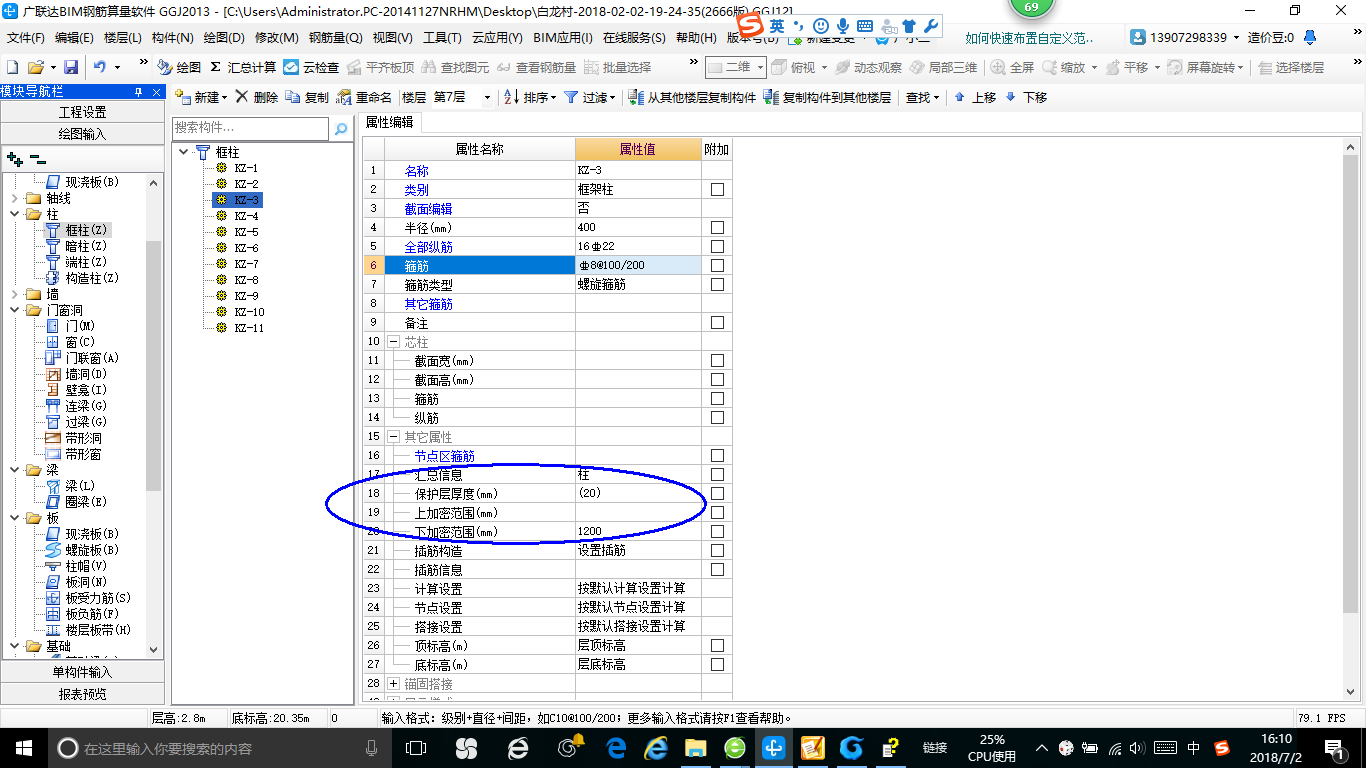Click 上移 move up arrow
The width and height of the screenshot is (1366, 768).
[x=975, y=97]
